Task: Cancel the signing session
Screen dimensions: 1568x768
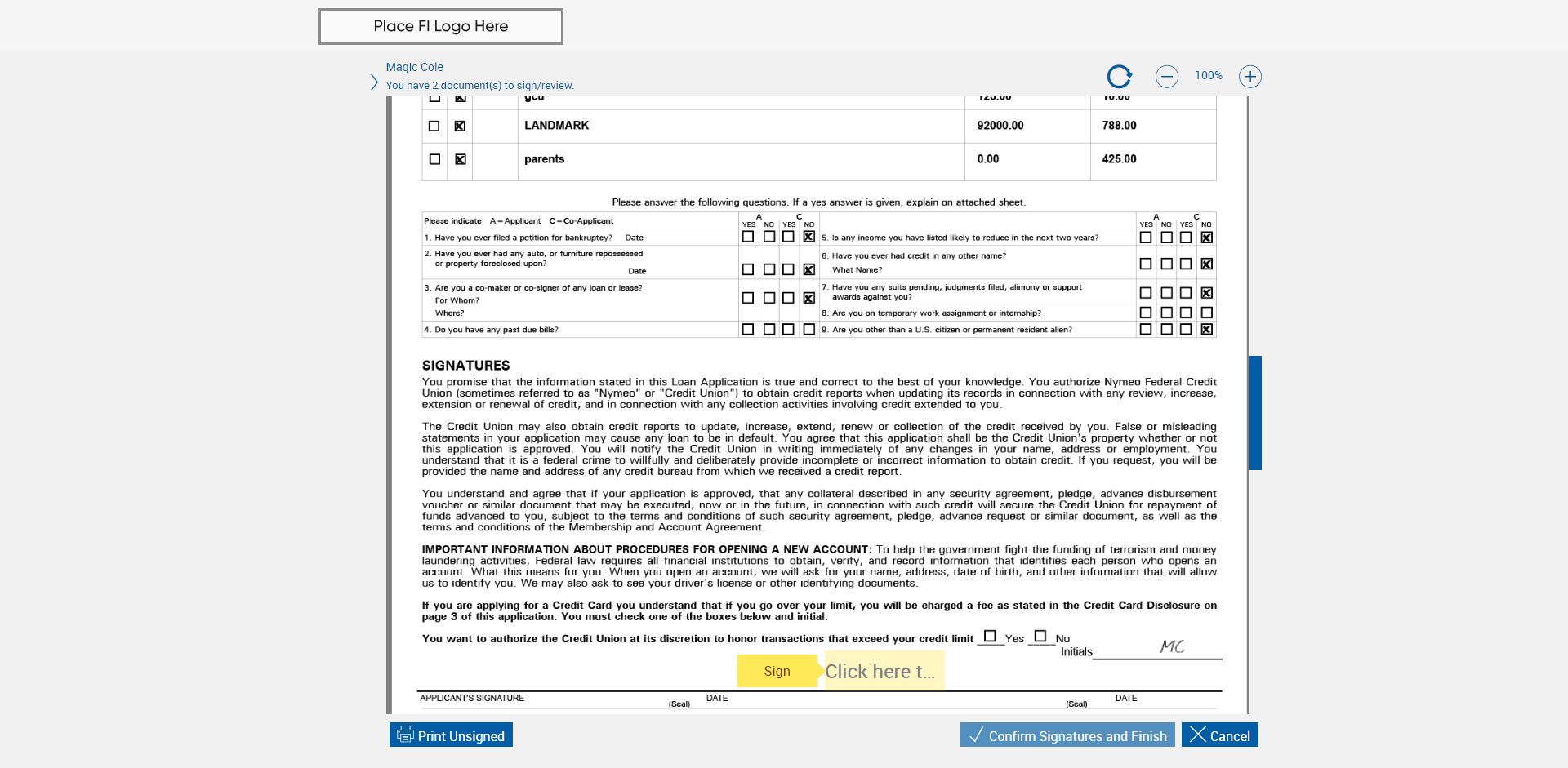Action: (x=1220, y=735)
